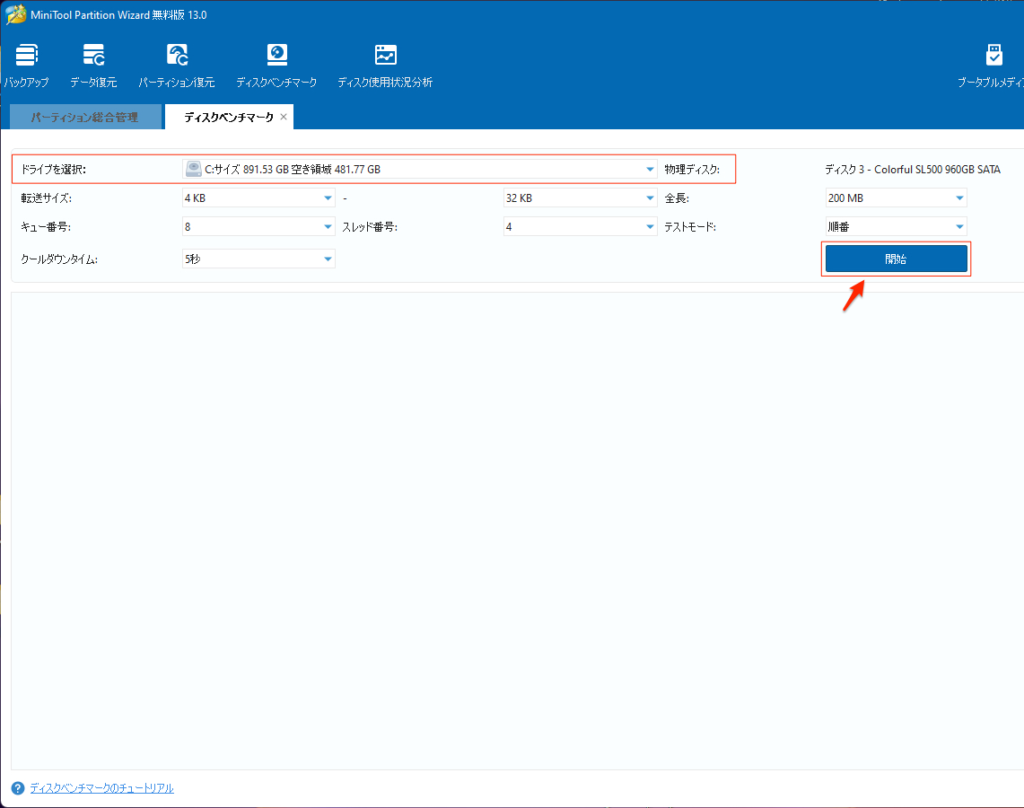Open the 4 KB transfer size dropdown
1024x808 pixels.
point(328,198)
